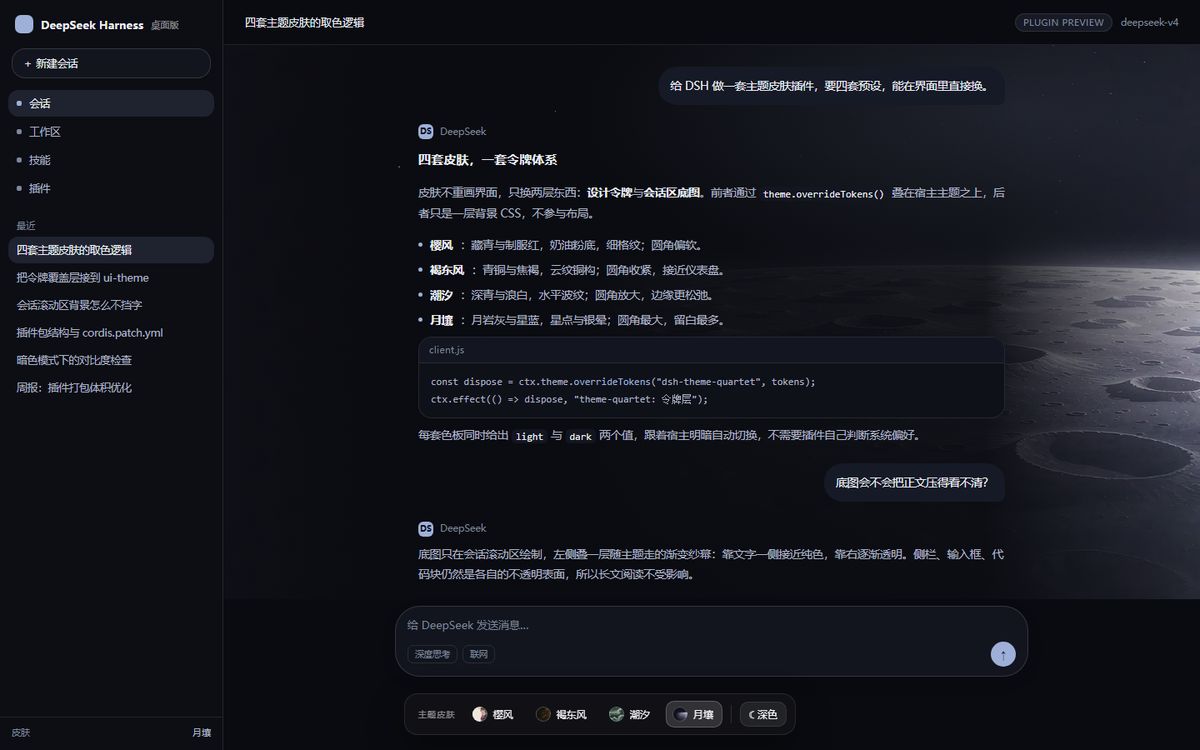Open the 会话 navigation item

(111, 103)
